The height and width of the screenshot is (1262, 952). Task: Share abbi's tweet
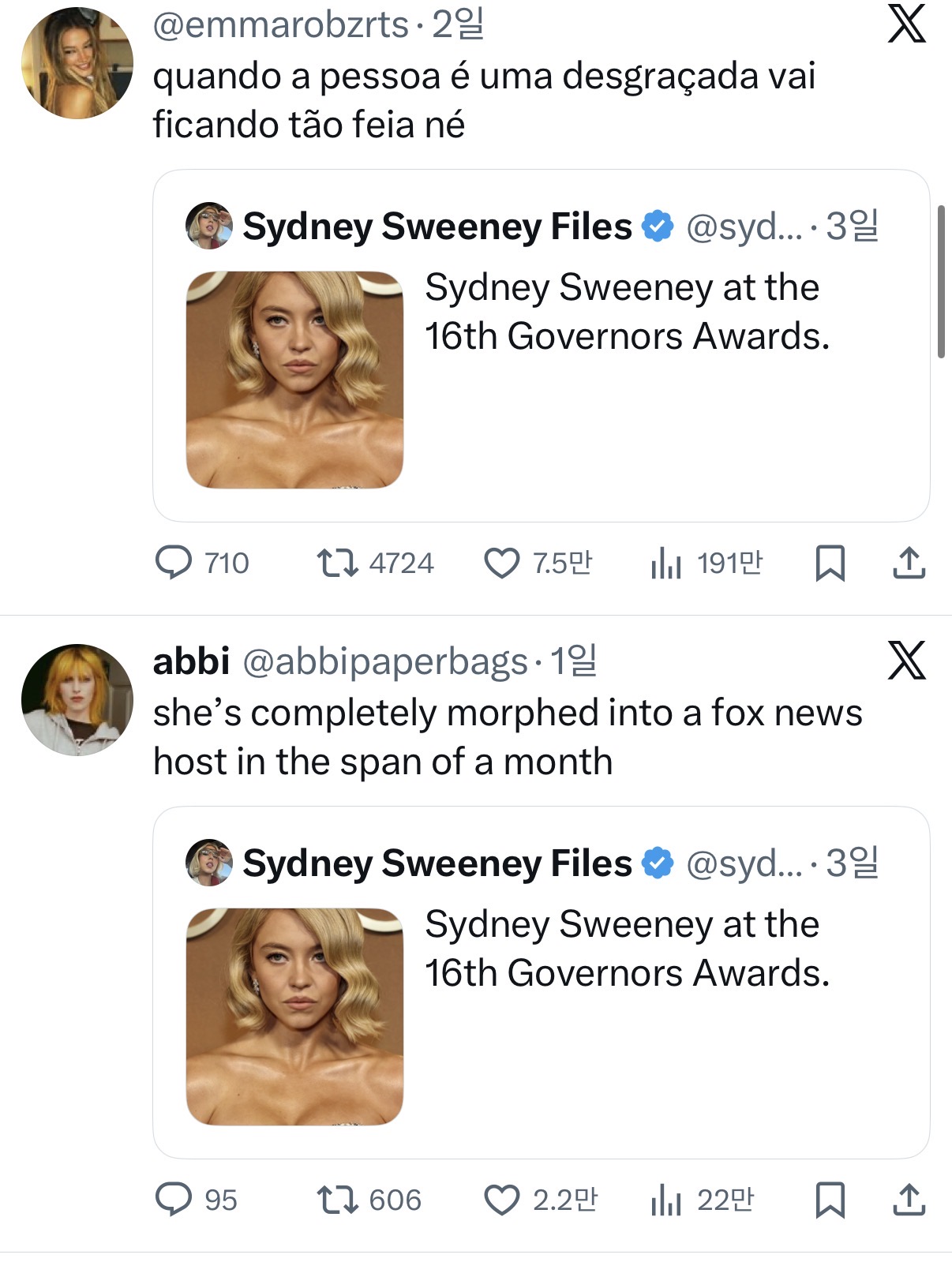click(x=909, y=1200)
